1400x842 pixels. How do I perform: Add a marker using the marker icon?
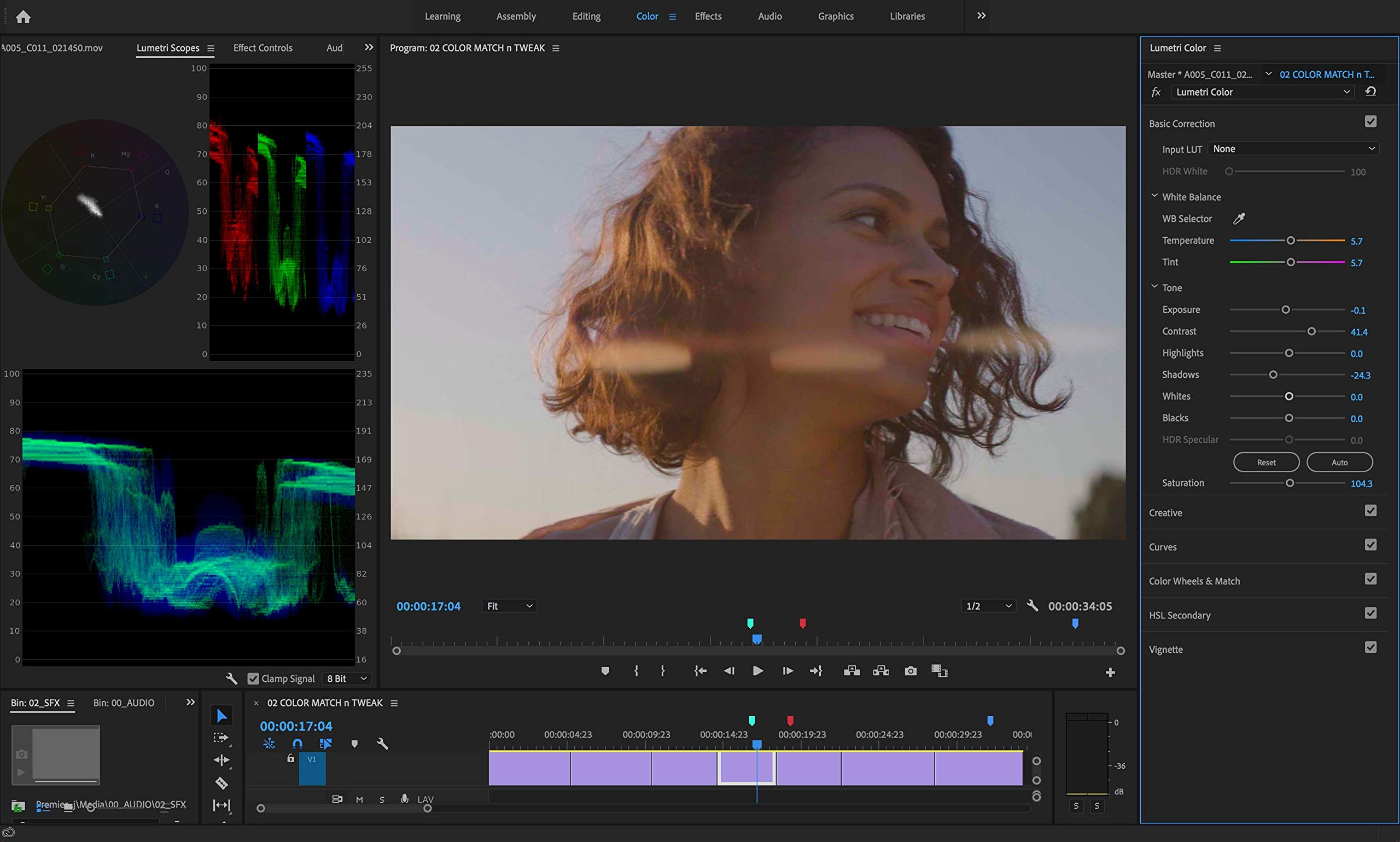coord(605,671)
